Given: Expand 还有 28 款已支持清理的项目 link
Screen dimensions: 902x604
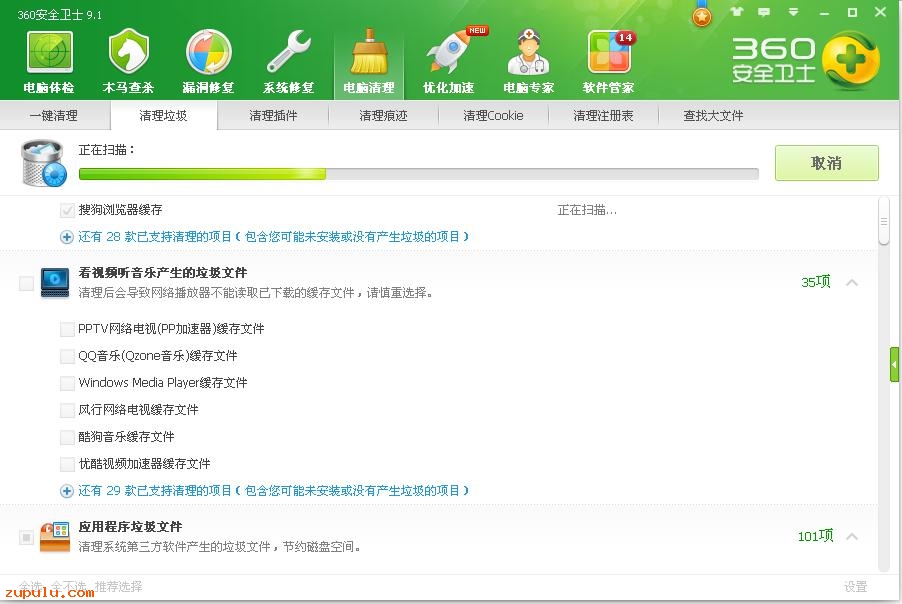Looking at the screenshot, I should pos(273,237).
